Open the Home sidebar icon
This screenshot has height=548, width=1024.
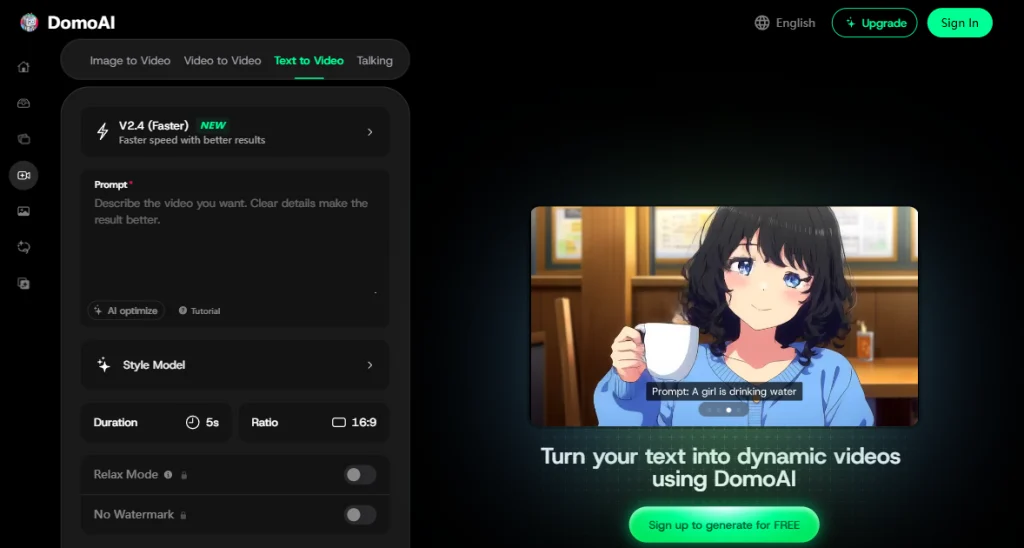pyautogui.click(x=24, y=67)
